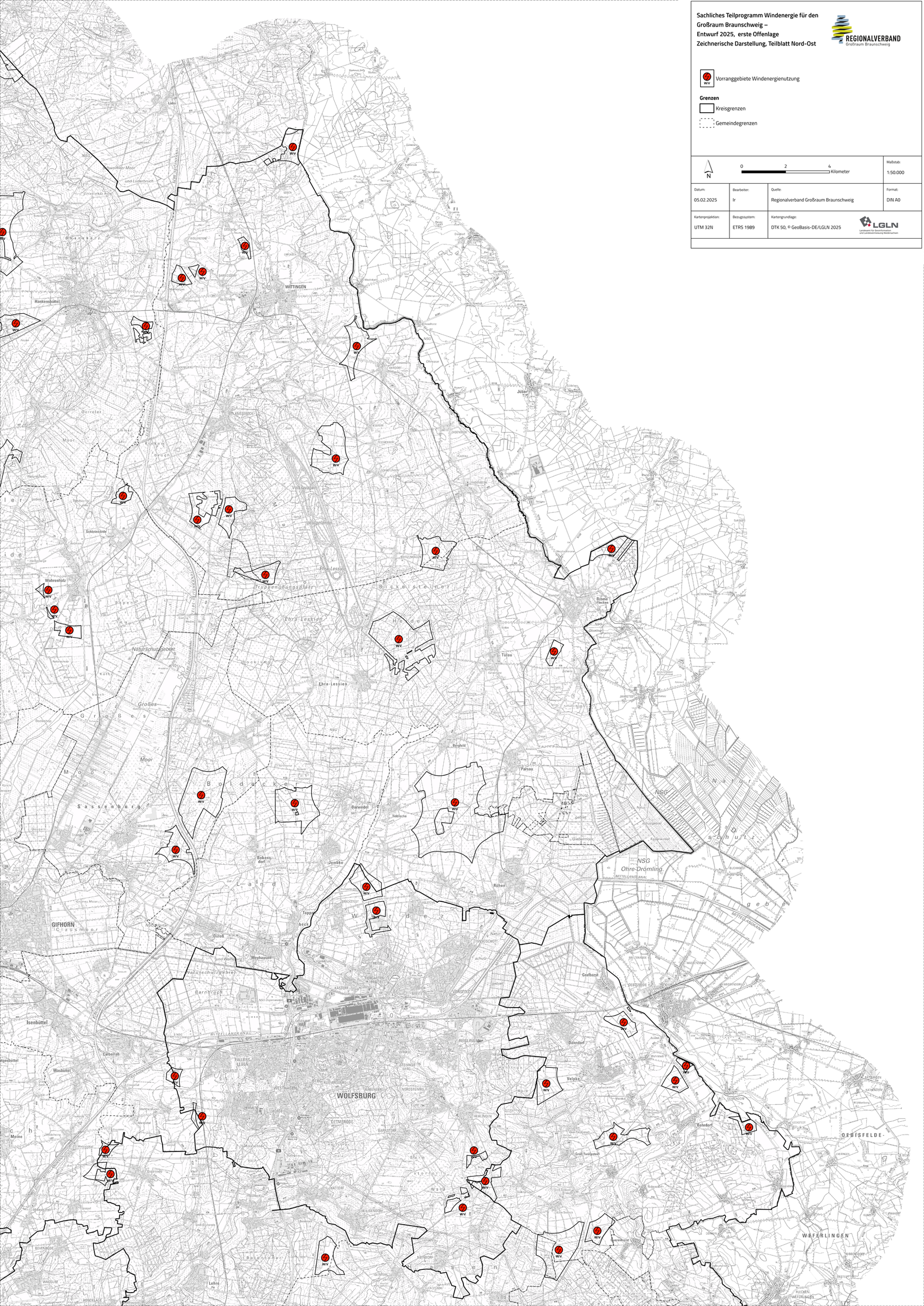Click the WOLFSBURG city label
The image size is (924, 1306).
pos(356,1095)
